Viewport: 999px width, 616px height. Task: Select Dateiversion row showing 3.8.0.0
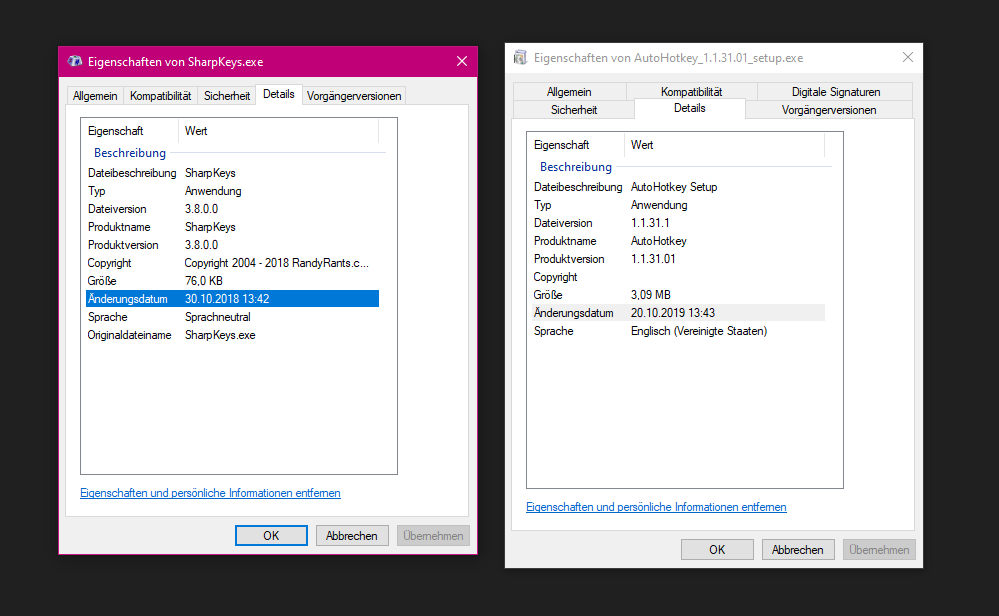coord(233,209)
